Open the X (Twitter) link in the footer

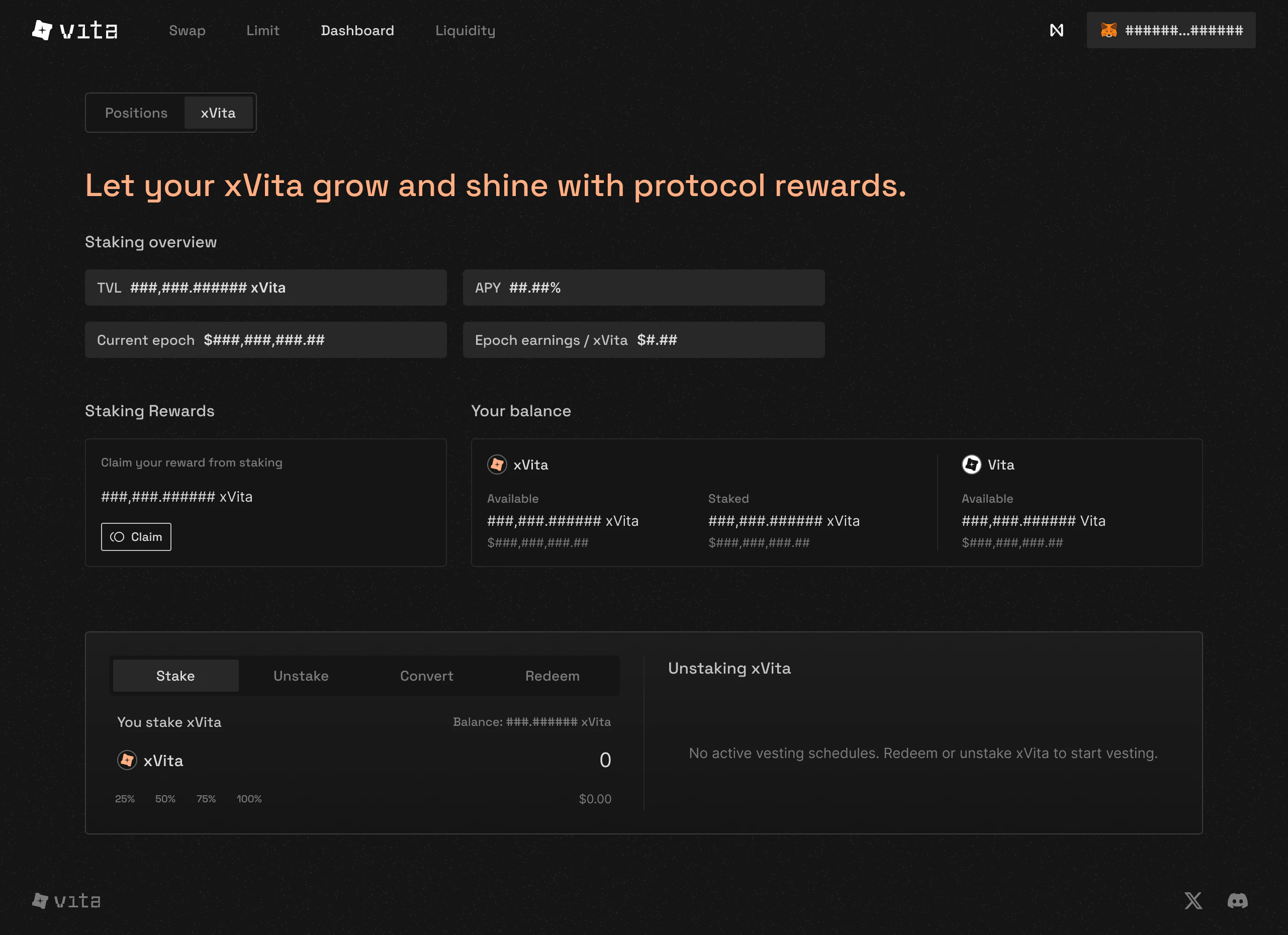(1193, 900)
